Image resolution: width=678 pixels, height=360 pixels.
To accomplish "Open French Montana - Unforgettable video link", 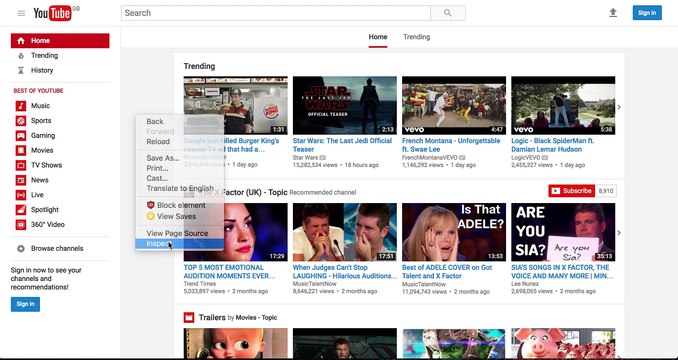I will (451, 145).
